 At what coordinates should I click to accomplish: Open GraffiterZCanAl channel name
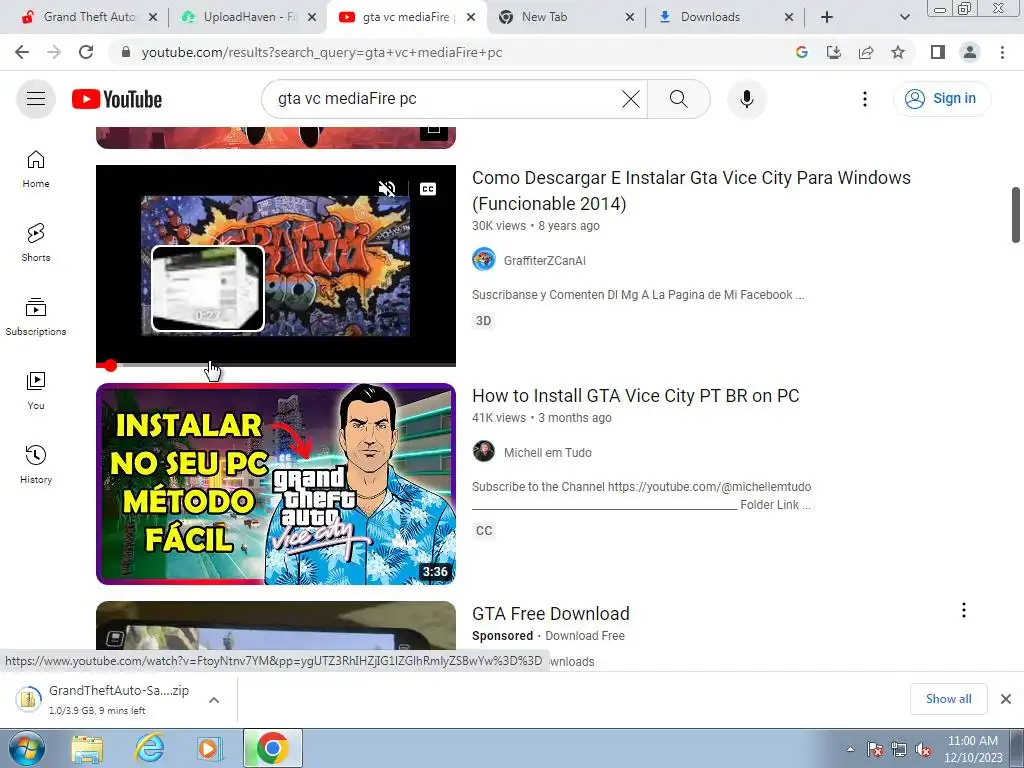[545, 261]
